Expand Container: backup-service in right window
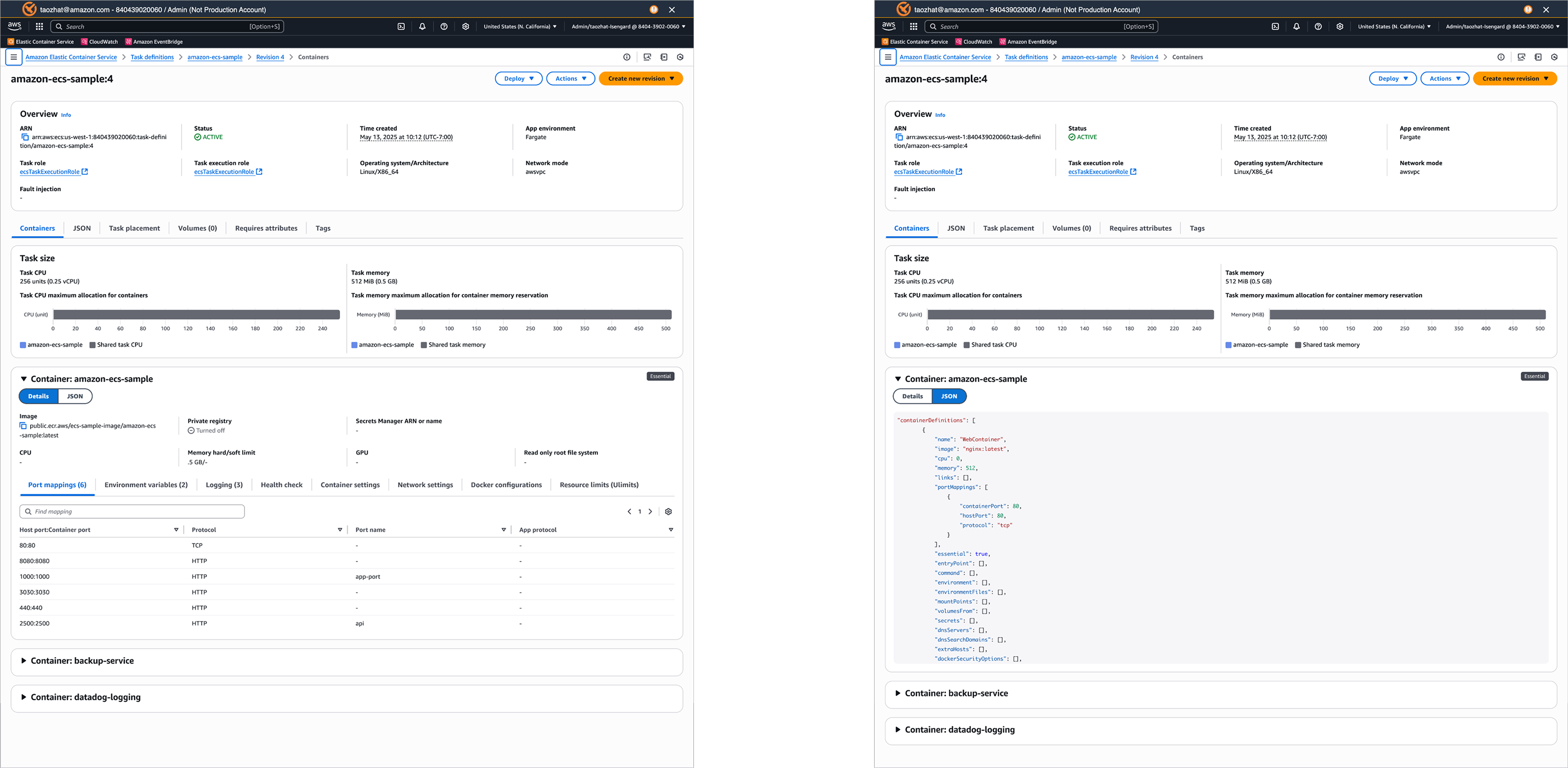The width and height of the screenshot is (1568, 768). coord(898,694)
